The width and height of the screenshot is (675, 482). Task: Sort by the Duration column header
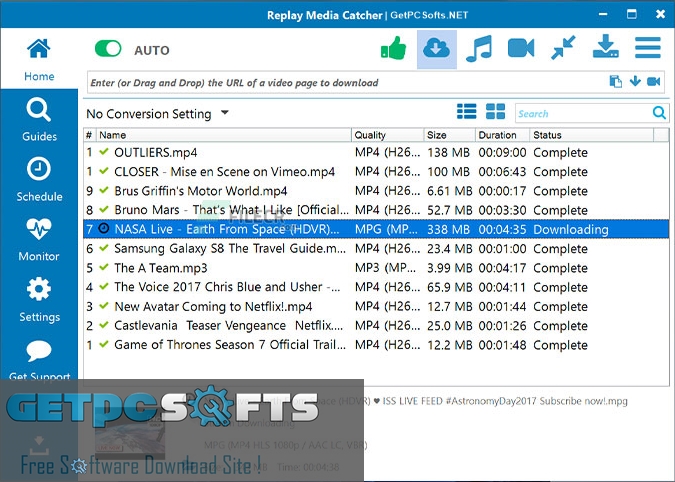(x=502, y=135)
